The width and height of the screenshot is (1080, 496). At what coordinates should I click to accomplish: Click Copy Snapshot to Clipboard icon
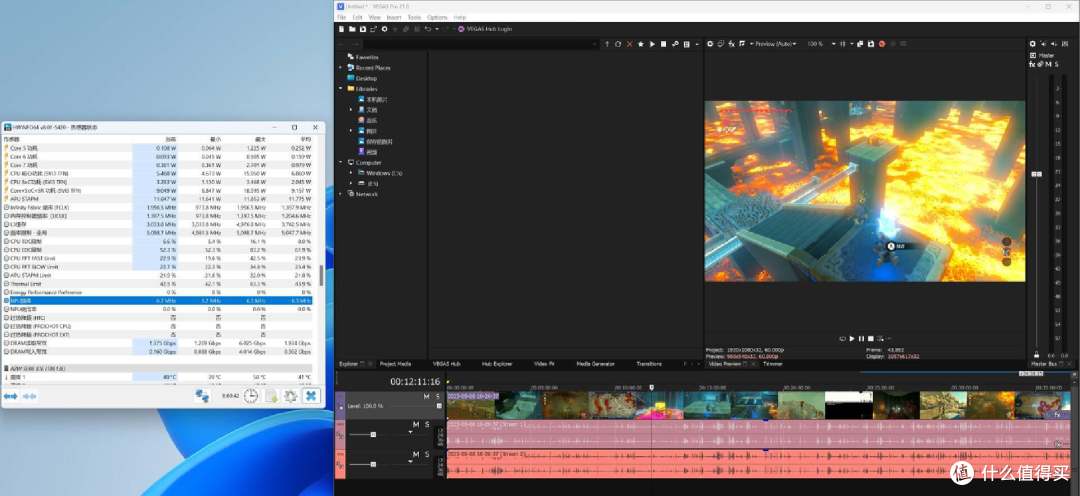tap(860, 44)
